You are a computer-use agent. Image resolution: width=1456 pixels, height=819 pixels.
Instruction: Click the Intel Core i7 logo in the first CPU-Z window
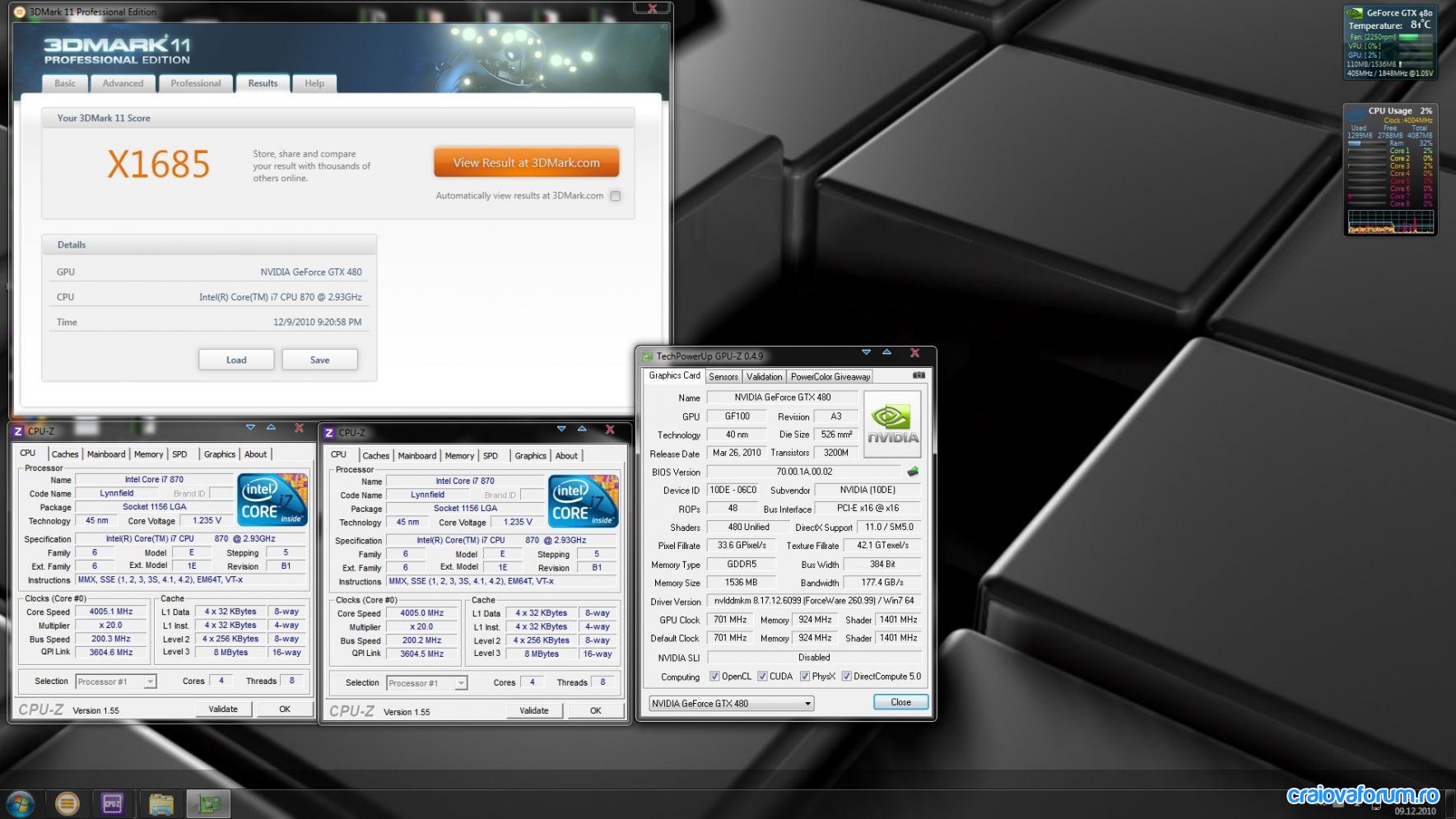pos(272,500)
